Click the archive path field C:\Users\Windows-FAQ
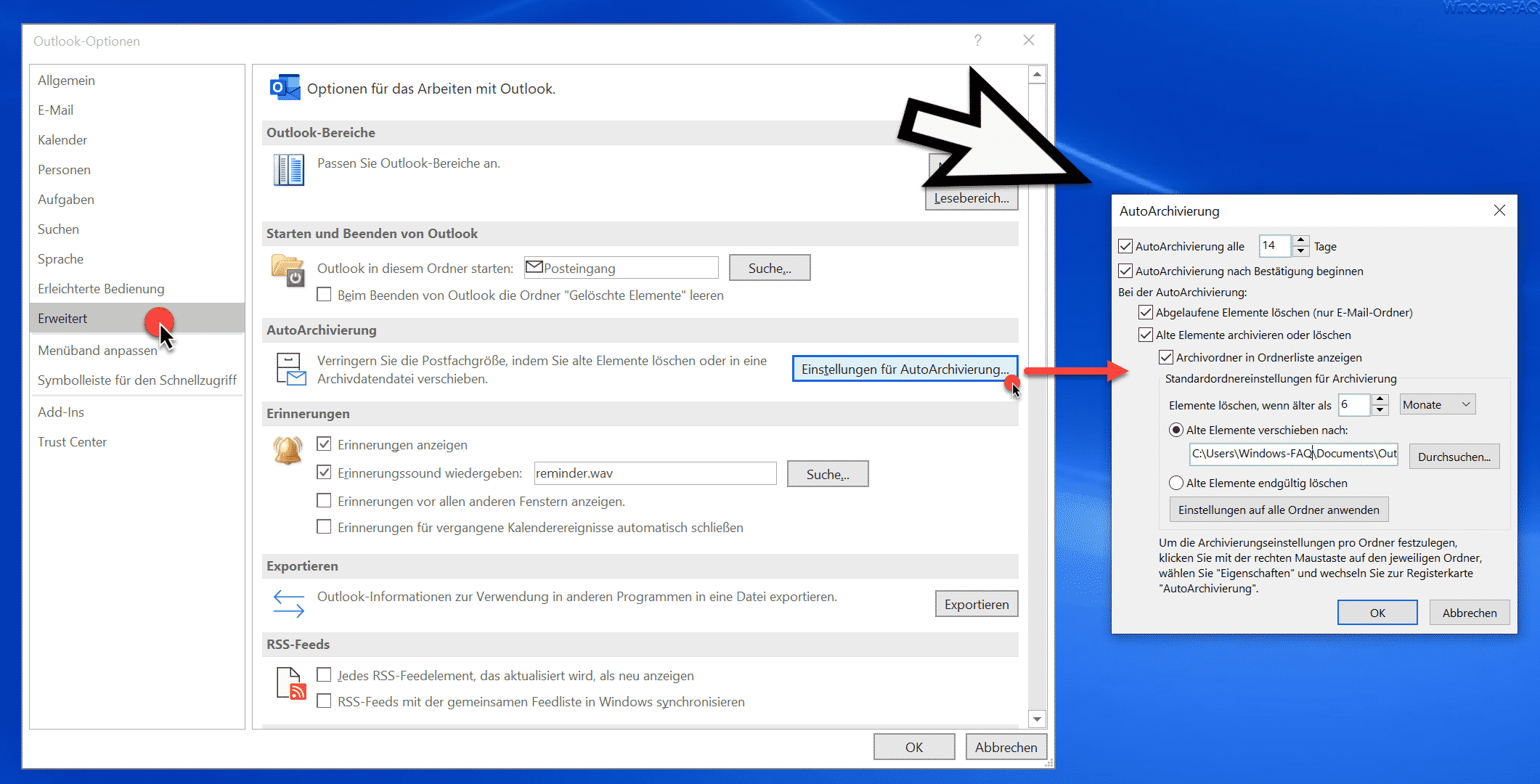The height and width of the screenshot is (784, 1540). [x=1294, y=454]
